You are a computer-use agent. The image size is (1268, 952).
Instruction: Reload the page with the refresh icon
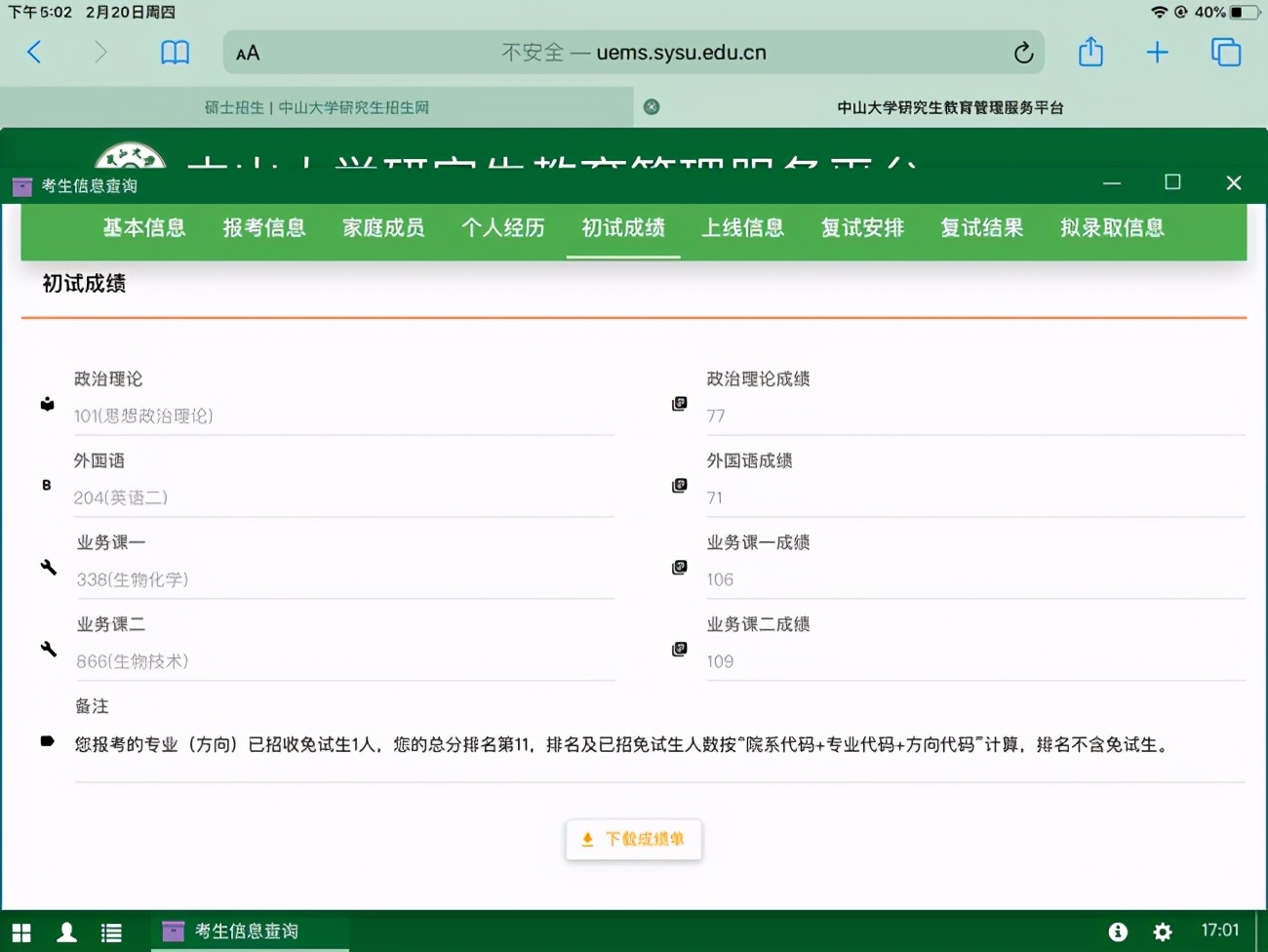(1023, 53)
